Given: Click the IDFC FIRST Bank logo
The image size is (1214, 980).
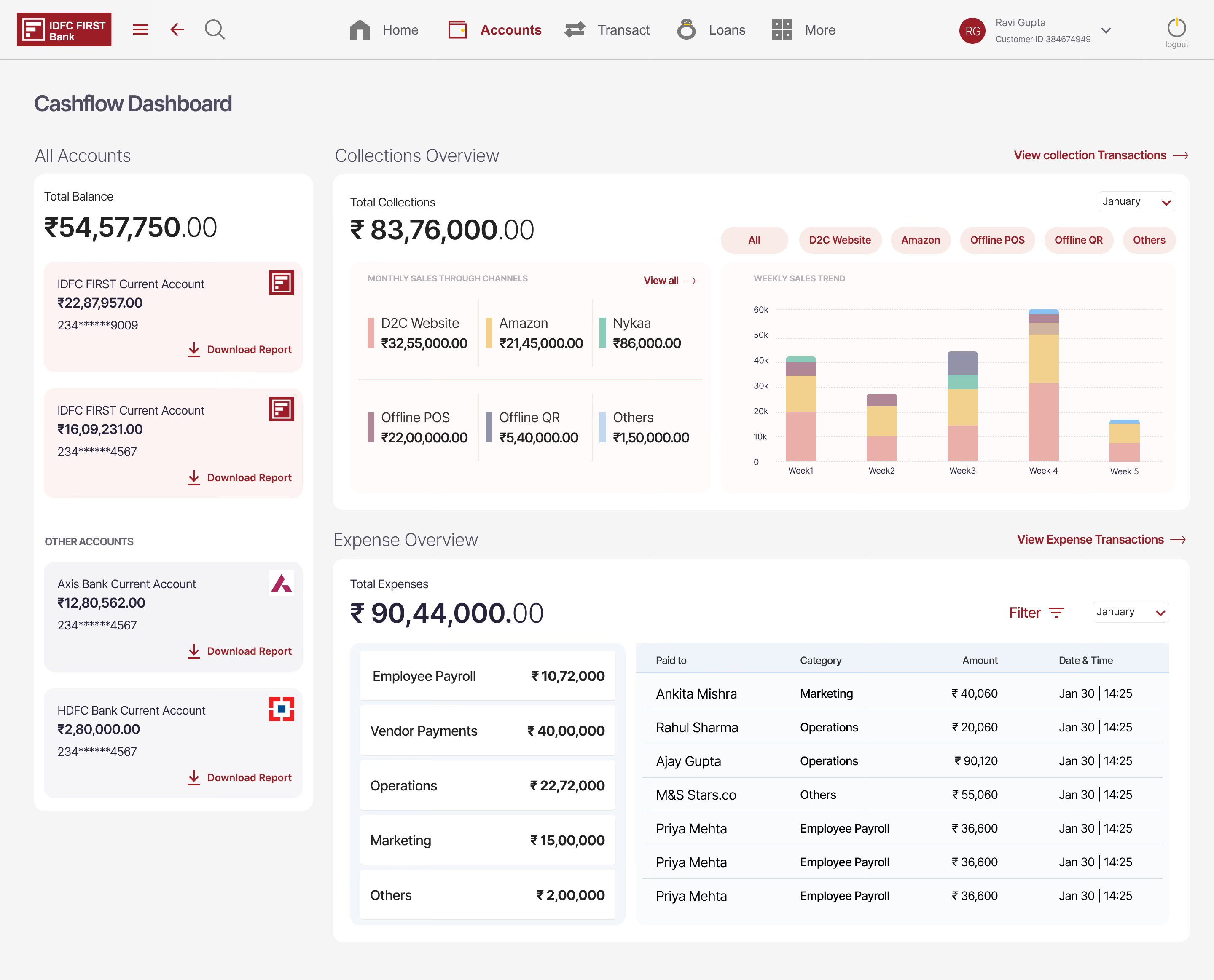Looking at the screenshot, I should tap(64, 29).
